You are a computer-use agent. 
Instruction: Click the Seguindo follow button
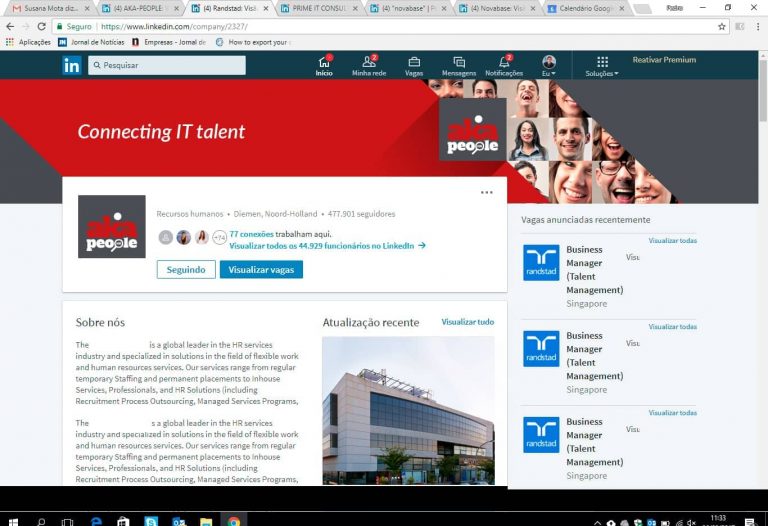[x=186, y=269]
